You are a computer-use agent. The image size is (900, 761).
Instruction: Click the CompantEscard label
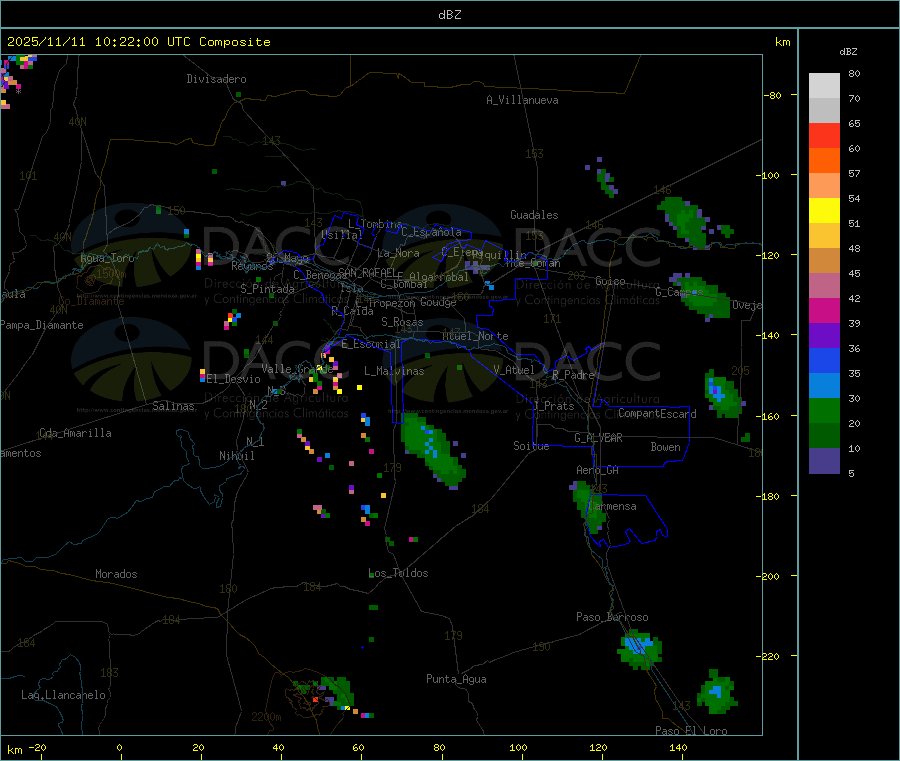click(657, 414)
